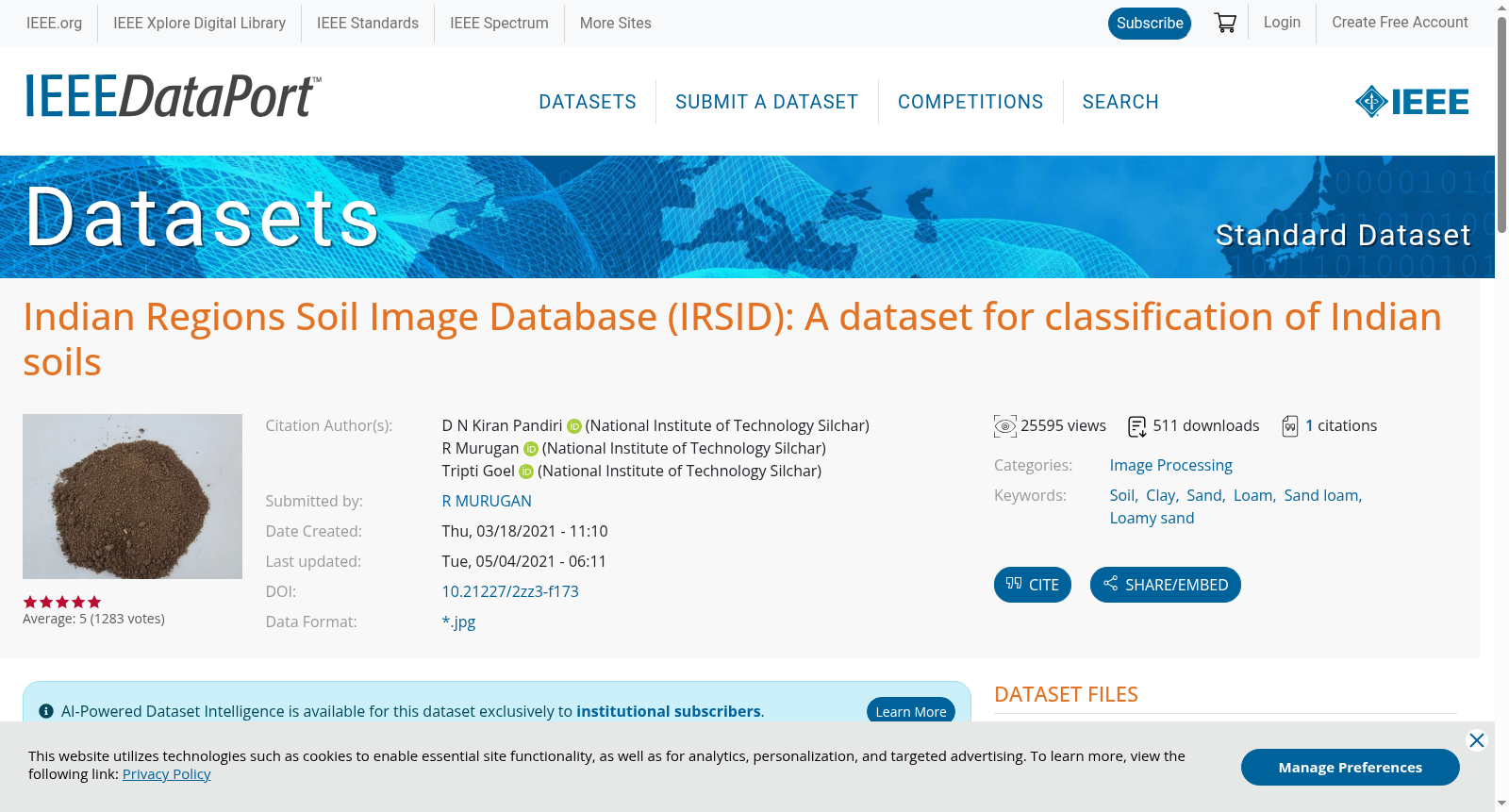This screenshot has height=812, width=1509.
Task: Open the shopping cart icon
Action: pos(1225,23)
